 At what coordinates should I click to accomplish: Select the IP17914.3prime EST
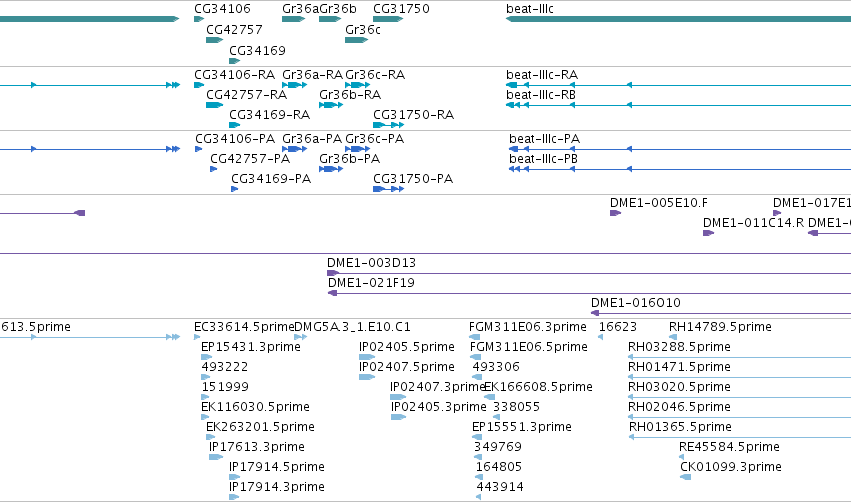pyautogui.click(x=234, y=497)
